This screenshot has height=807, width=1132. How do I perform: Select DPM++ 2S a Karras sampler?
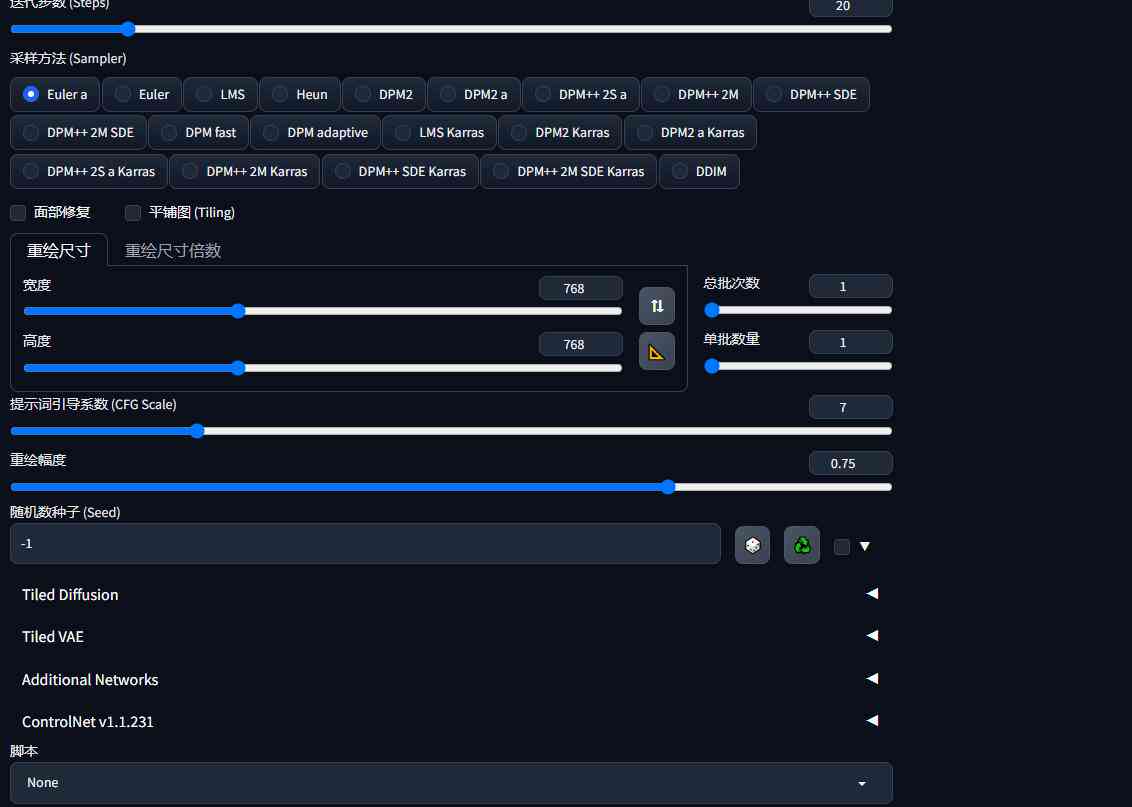89,172
